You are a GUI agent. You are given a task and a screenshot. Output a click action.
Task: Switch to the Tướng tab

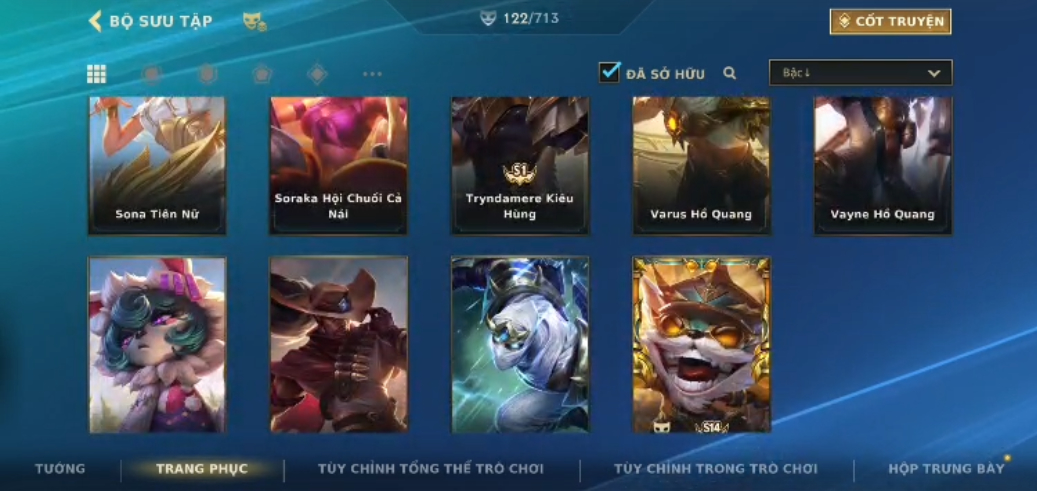[60, 469]
